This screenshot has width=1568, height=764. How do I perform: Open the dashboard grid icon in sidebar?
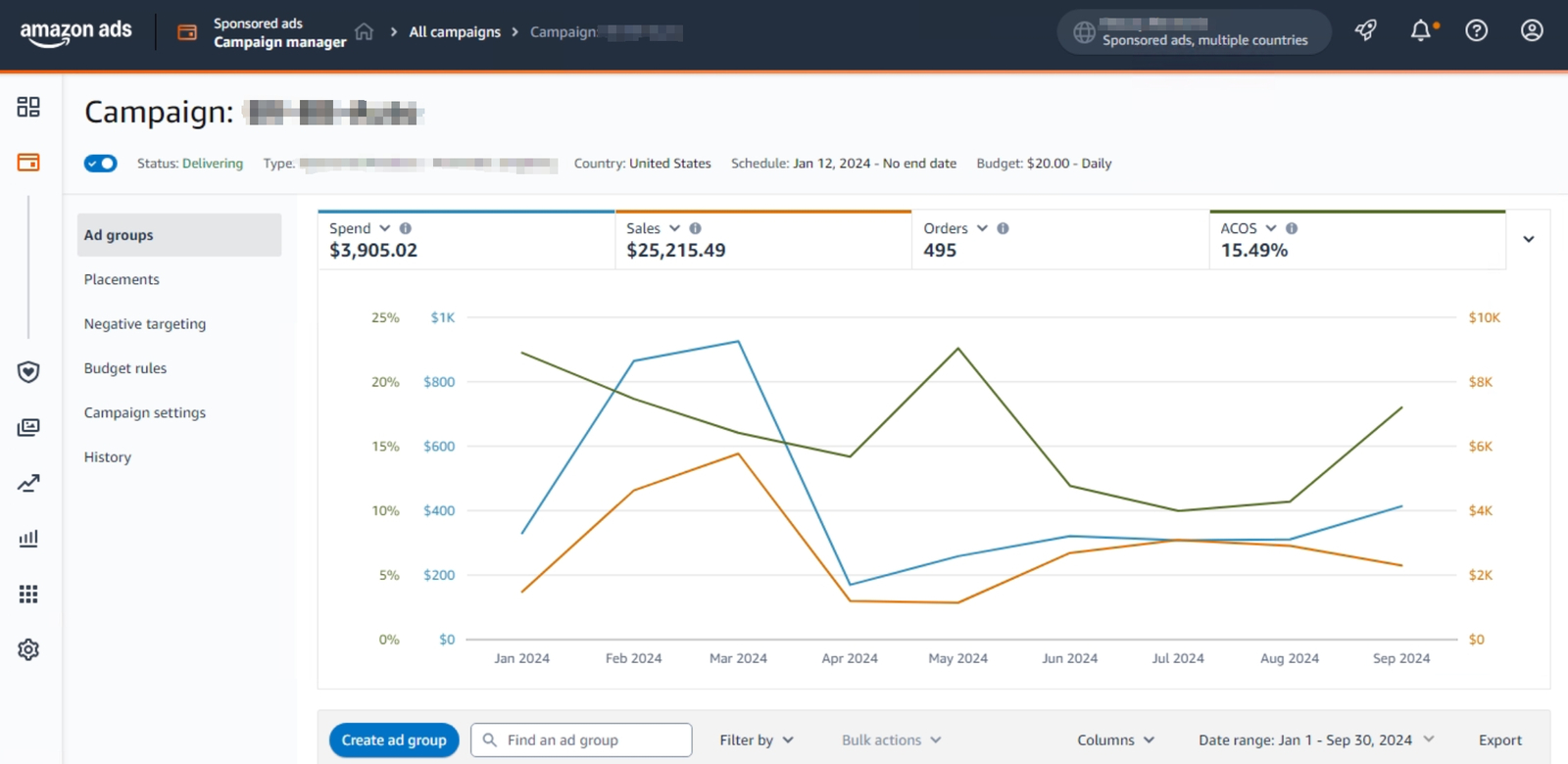click(28, 107)
